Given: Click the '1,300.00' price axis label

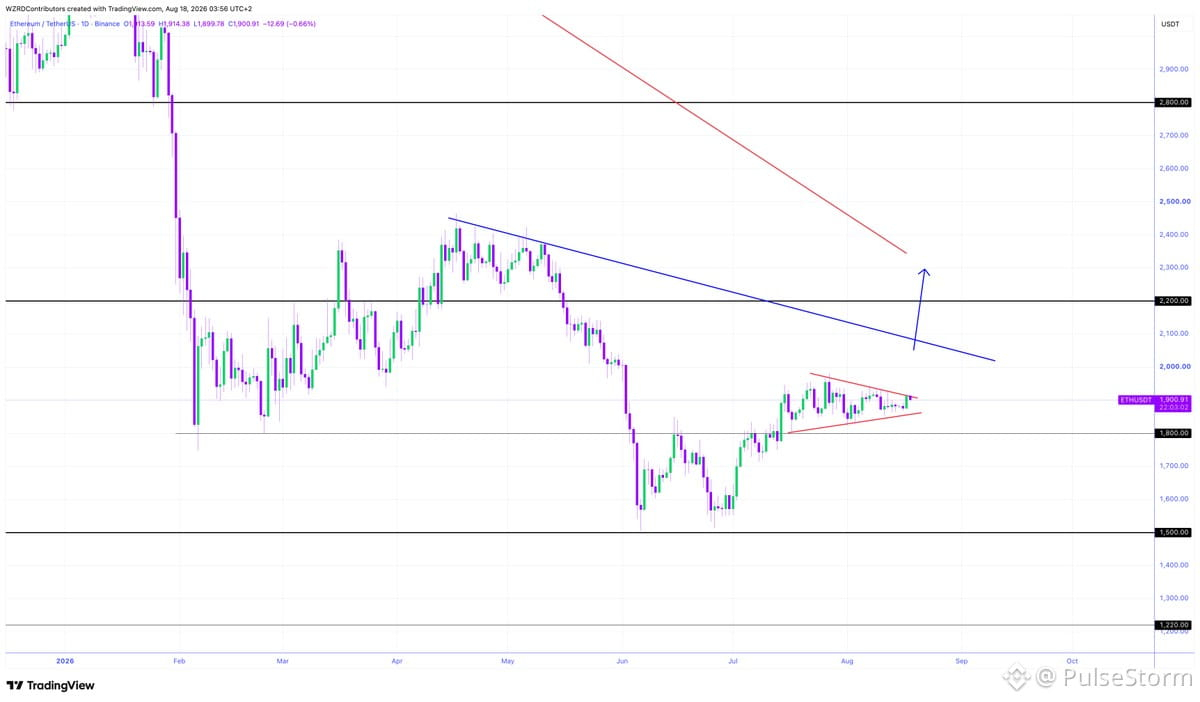Looking at the screenshot, I should pos(1173,598).
